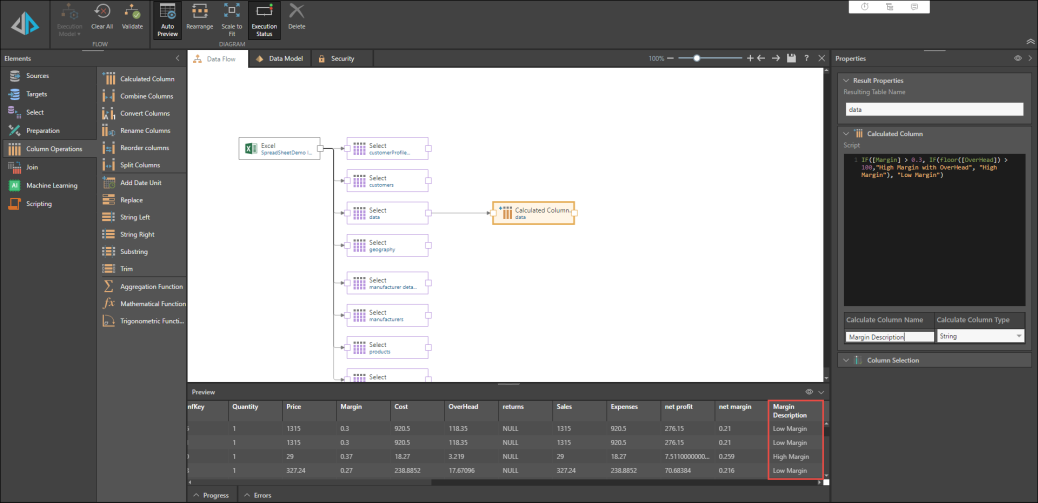Collapse the Result Properties section
1038x503 pixels.
(848, 80)
